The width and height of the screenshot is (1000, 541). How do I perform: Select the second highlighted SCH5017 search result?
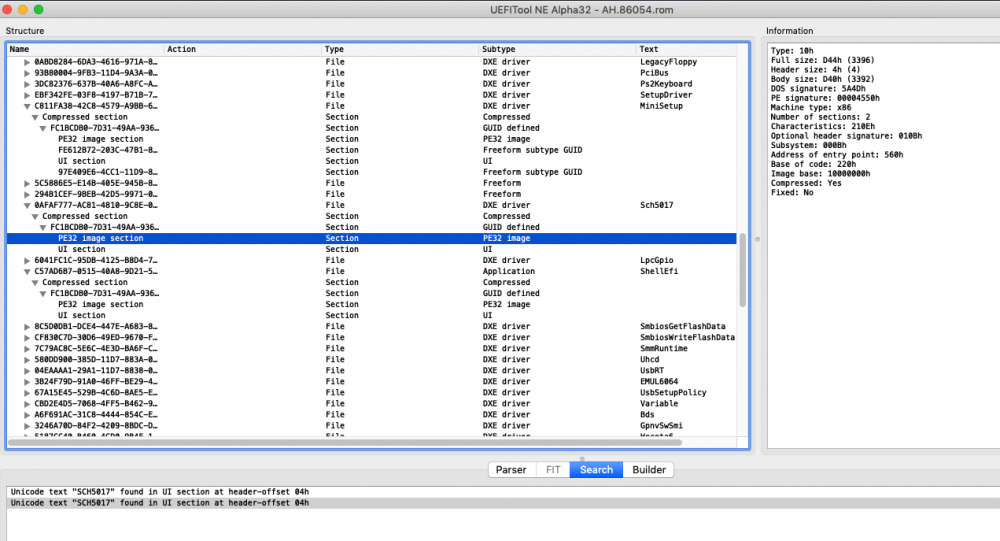[x=503, y=503]
